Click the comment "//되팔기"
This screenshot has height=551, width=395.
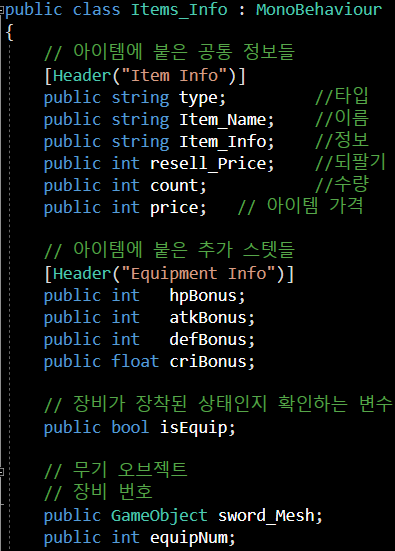(x=350, y=162)
